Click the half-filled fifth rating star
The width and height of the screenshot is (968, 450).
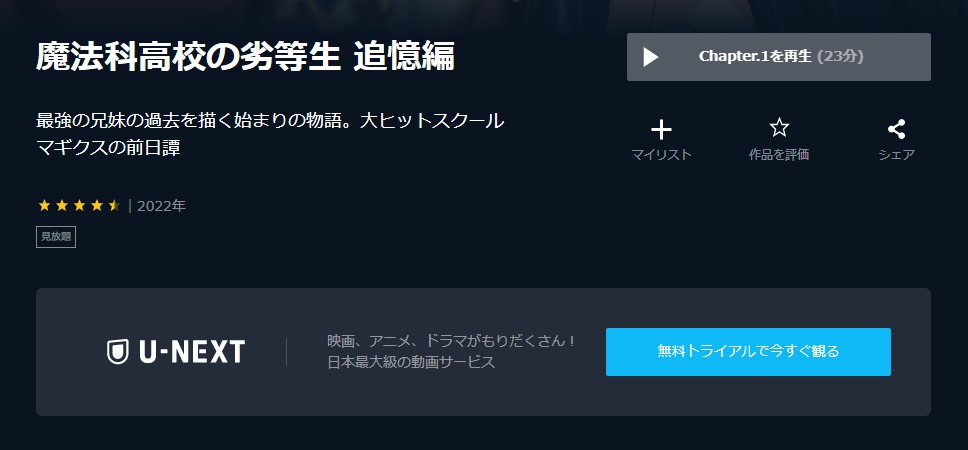pyautogui.click(x=114, y=206)
